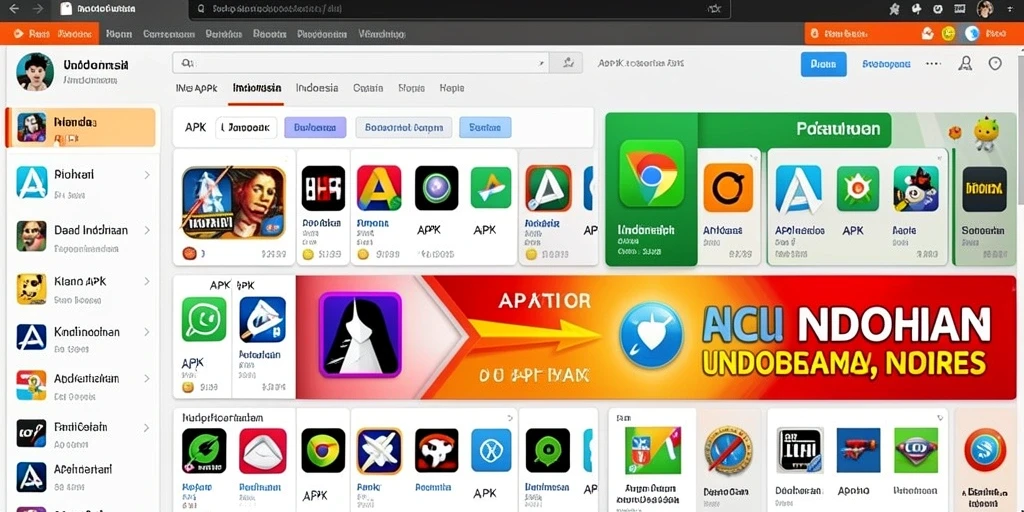
Task: Select the wide grey filter chip
Action: [404, 128]
